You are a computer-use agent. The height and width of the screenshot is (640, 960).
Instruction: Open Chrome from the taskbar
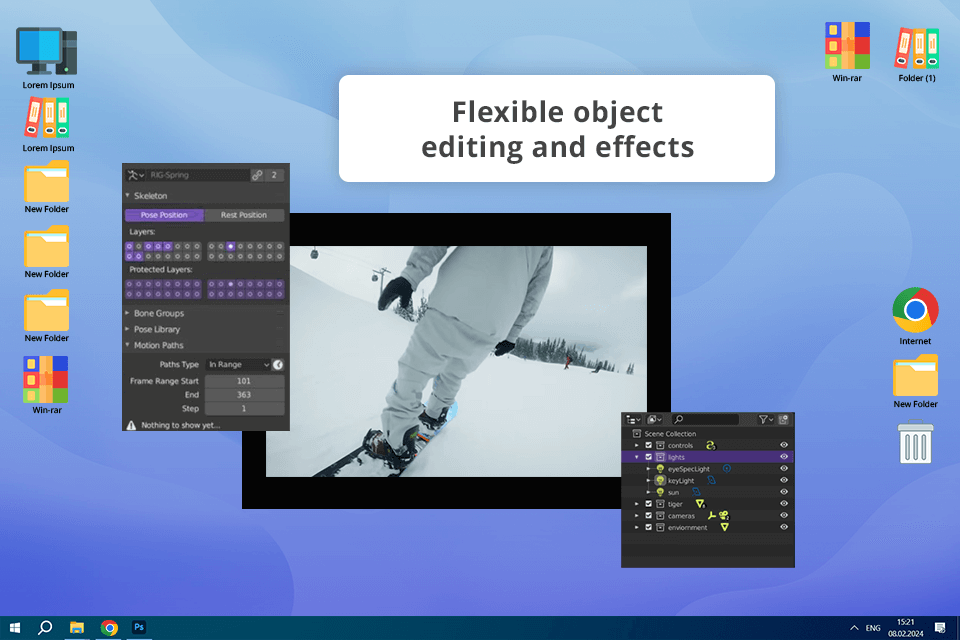click(109, 627)
